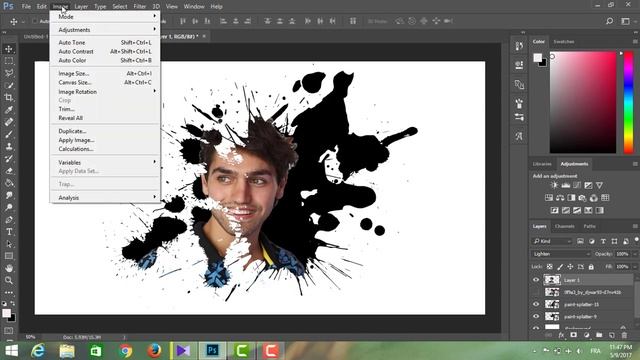
Task: Switch to the Swatches tab
Action: pos(564,42)
